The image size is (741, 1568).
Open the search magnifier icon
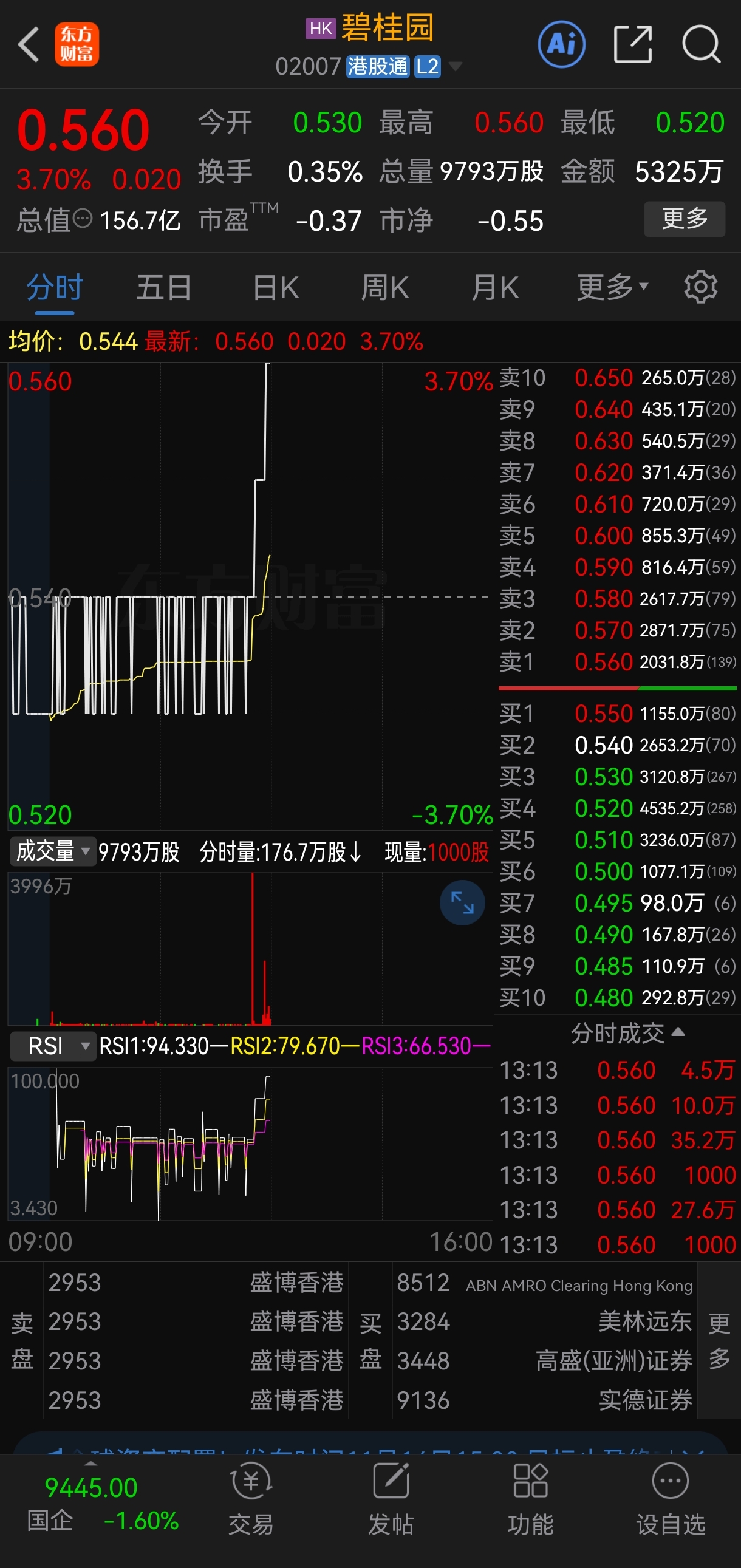702,44
